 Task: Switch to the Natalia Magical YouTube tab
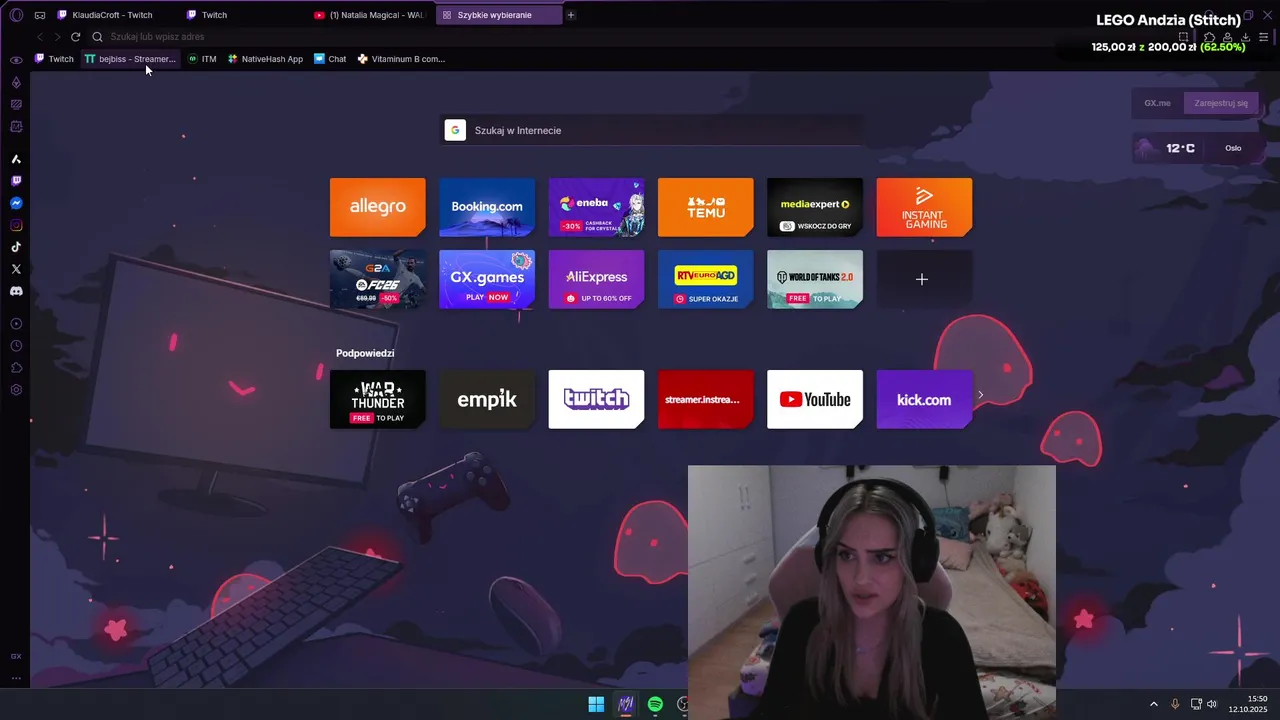coord(370,15)
